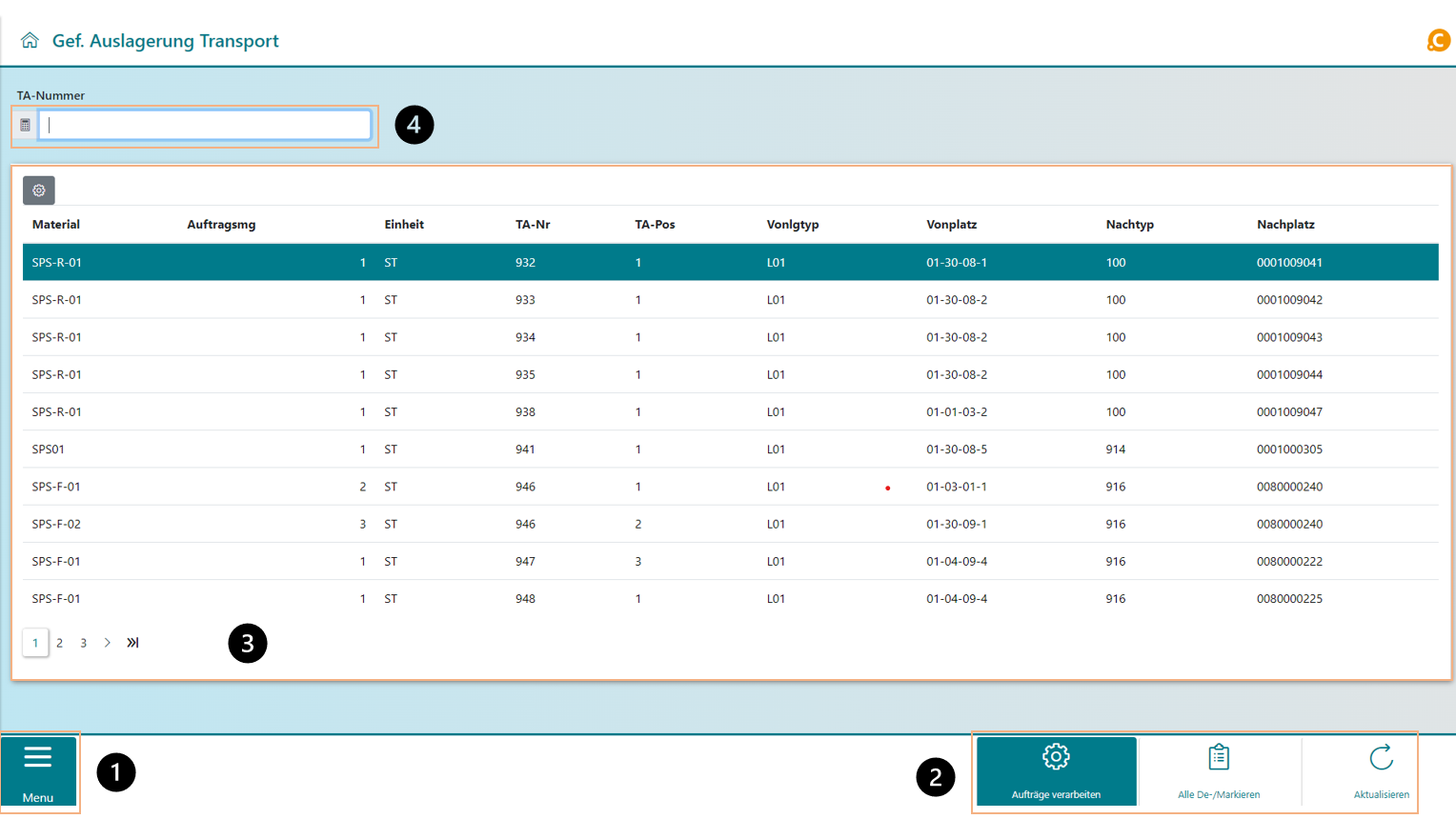This screenshot has width=1456, height=819.
Task: Click Aufträge verarbeiten gear button
Action: coord(1056,771)
